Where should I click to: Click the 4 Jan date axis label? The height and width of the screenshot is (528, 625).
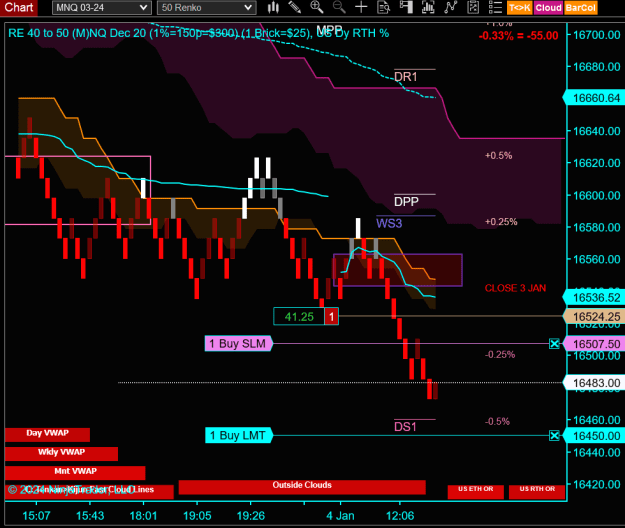[x=340, y=516]
